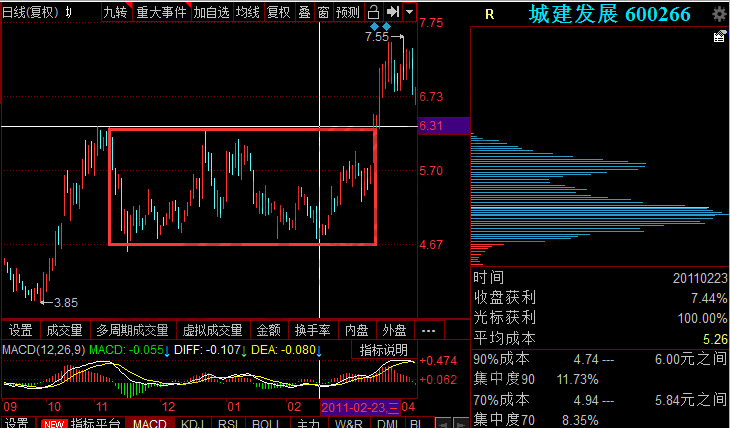Expand more volume indicators with ··· button
This screenshot has width=730, height=428.
click(x=428, y=330)
